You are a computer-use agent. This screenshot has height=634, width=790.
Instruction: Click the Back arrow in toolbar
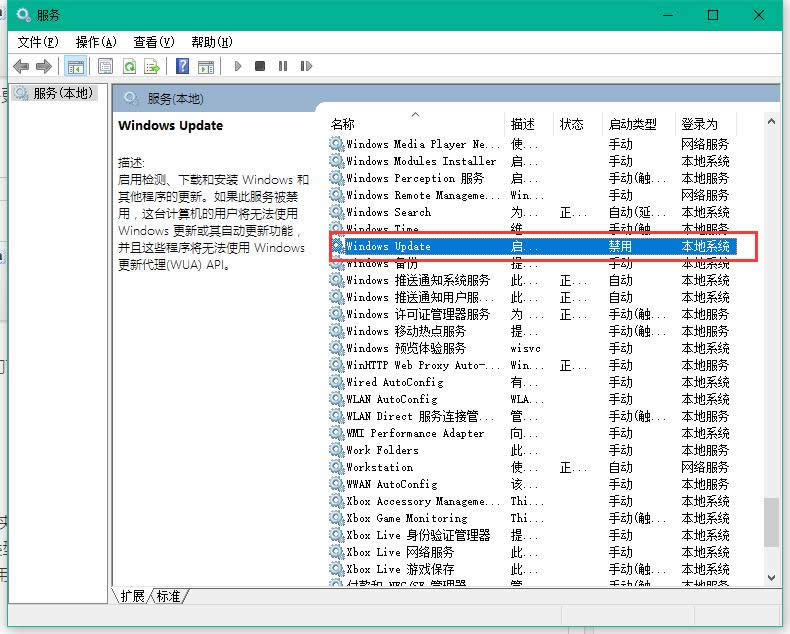(21, 66)
